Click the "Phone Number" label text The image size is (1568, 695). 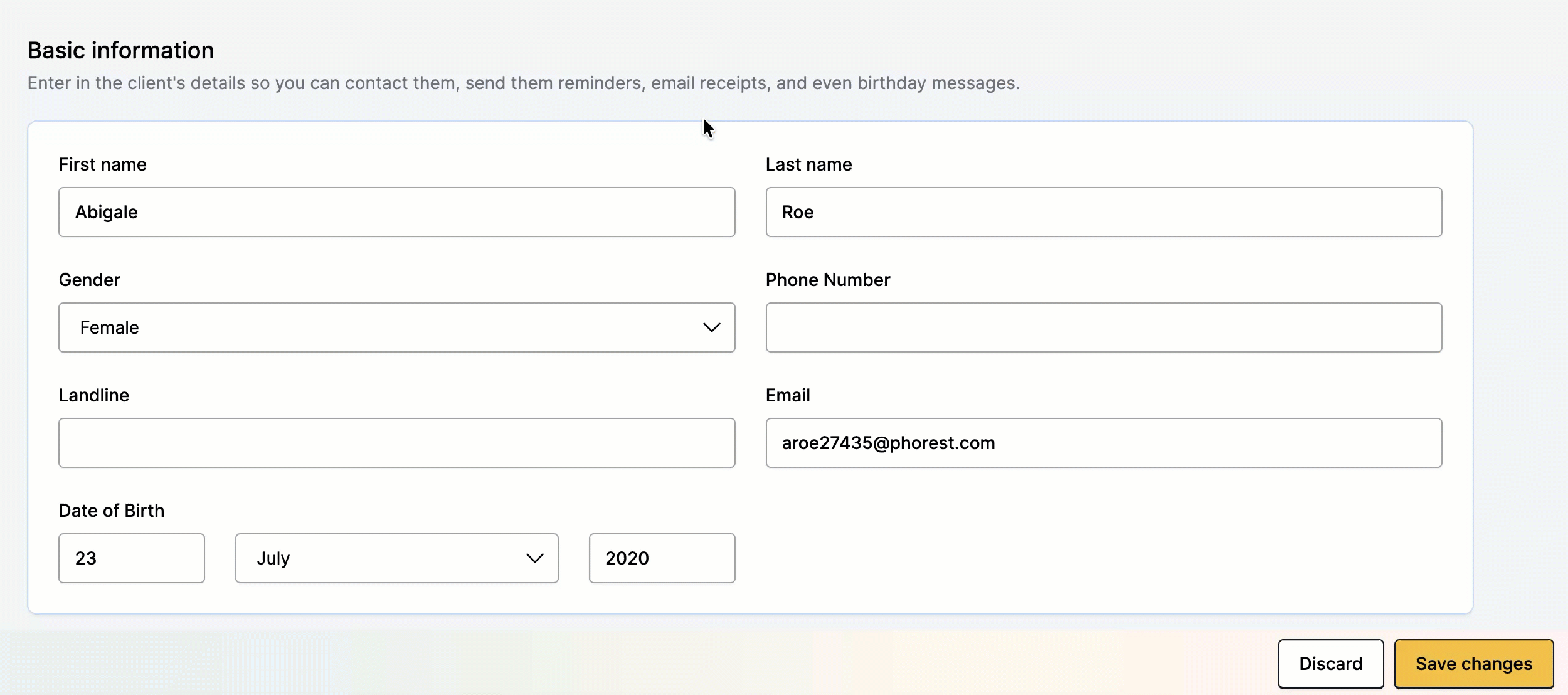point(827,280)
